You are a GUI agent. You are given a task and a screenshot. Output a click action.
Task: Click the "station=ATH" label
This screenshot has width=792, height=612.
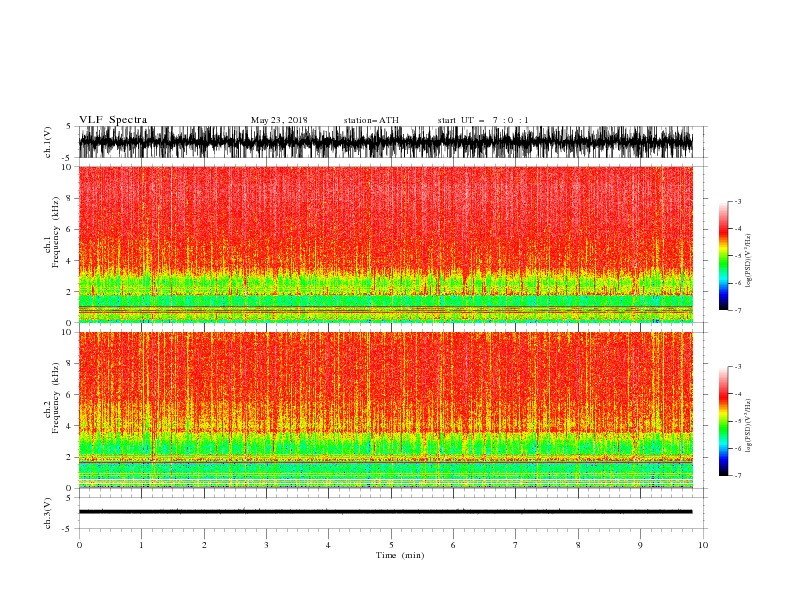371,120
